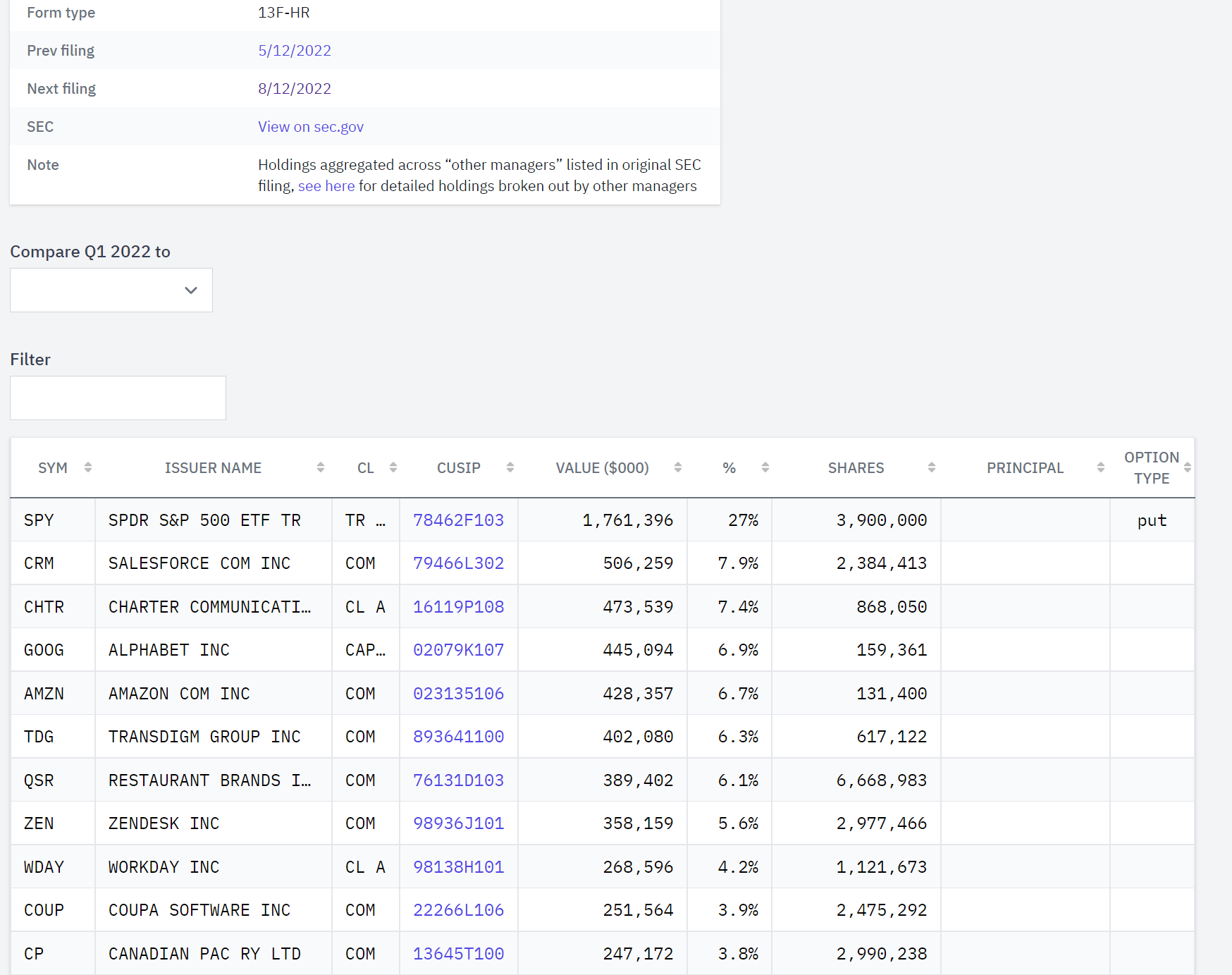
Task: Click the SHARES header label
Action: 856,468
